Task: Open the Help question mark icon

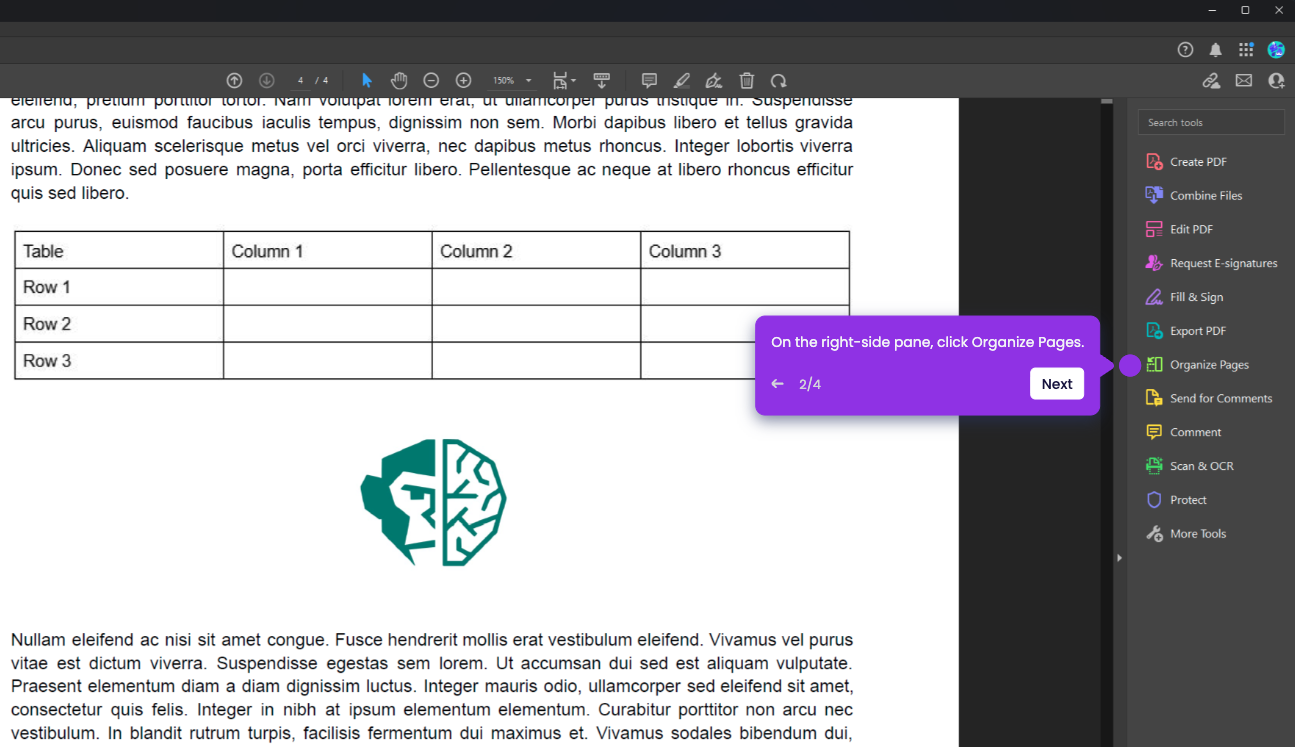Action: [1185, 50]
